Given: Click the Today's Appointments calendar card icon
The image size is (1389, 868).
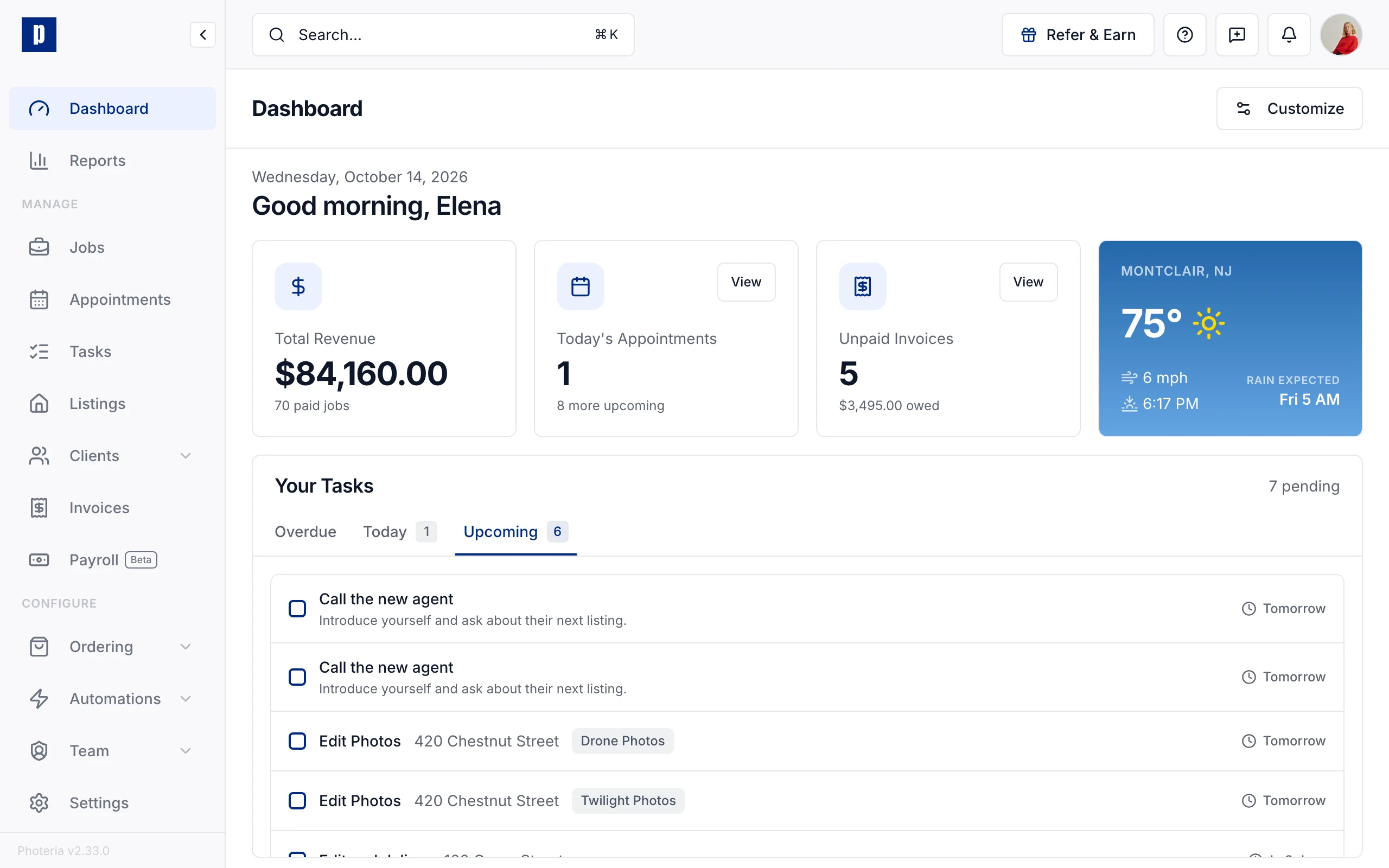Looking at the screenshot, I should point(580,286).
